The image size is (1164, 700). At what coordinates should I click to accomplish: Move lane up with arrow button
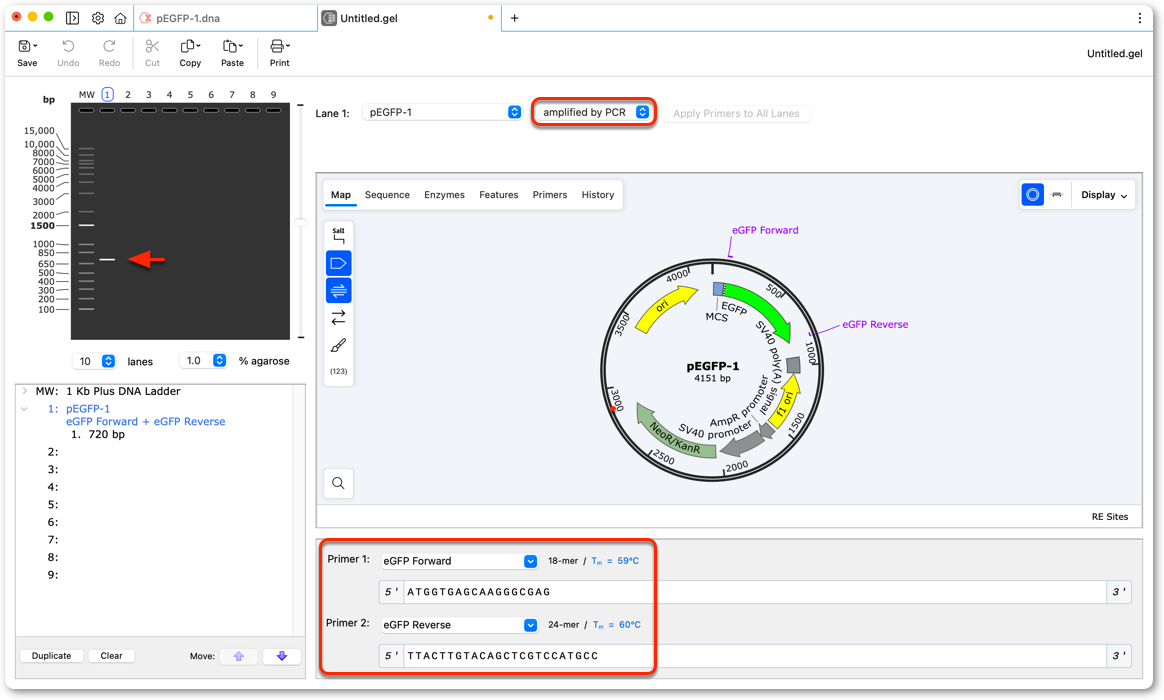click(x=239, y=656)
